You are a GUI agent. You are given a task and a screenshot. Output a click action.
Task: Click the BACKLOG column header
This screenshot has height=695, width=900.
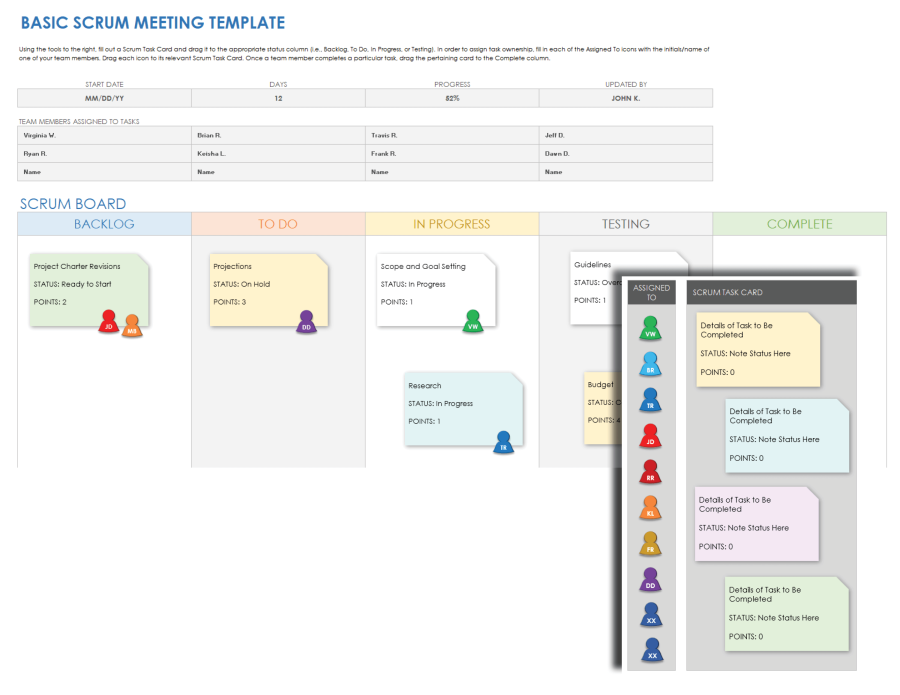tap(104, 224)
